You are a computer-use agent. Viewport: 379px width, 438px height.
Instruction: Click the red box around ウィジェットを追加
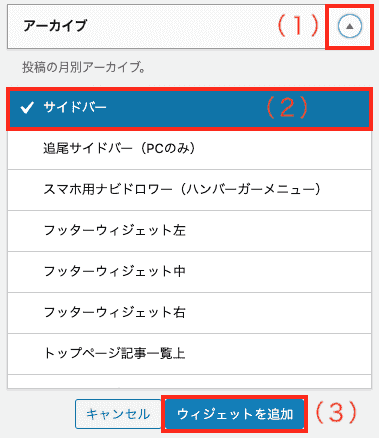[x=235, y=414]
